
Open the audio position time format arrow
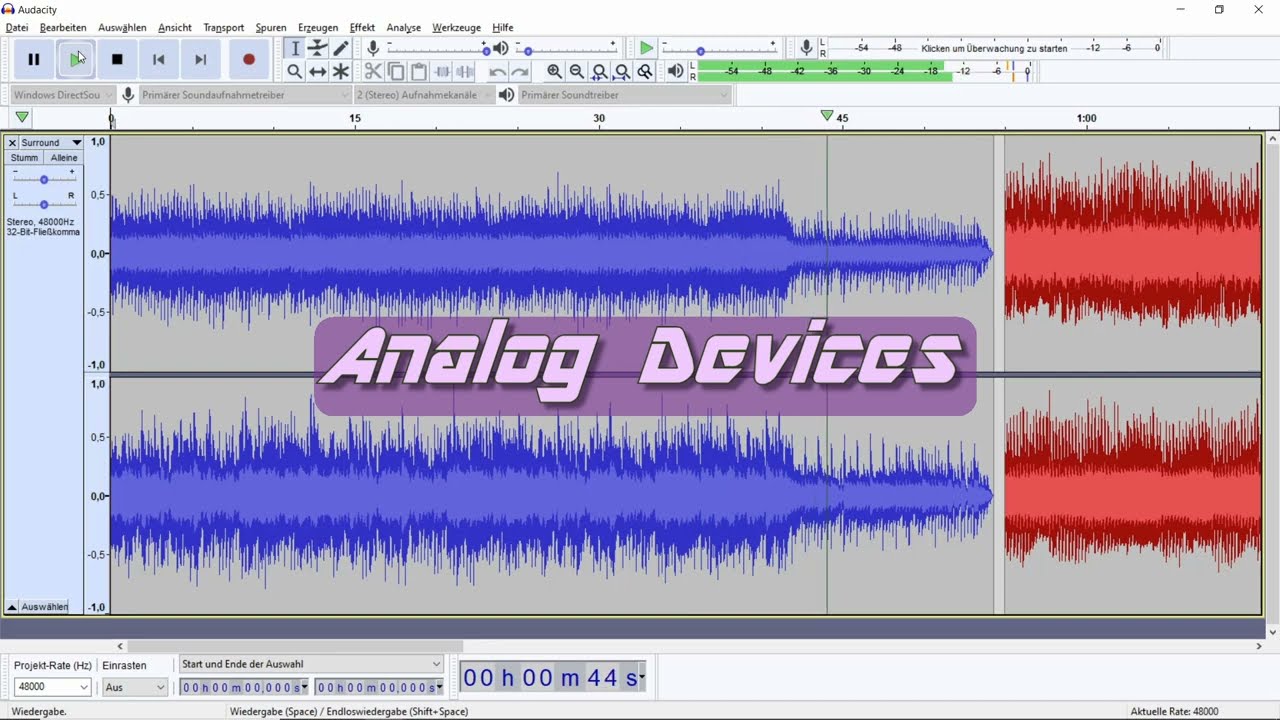point(641,678)
